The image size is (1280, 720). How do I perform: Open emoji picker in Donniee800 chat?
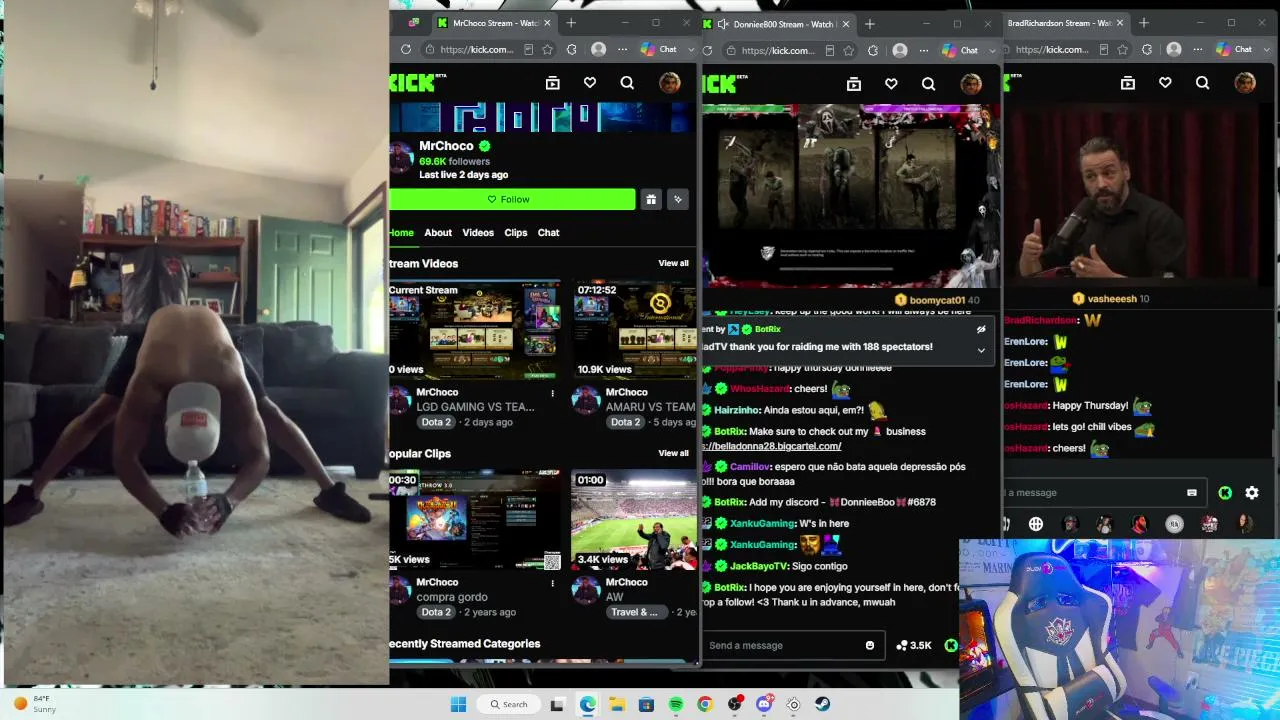pyautogui.click(x=870, y=645)
